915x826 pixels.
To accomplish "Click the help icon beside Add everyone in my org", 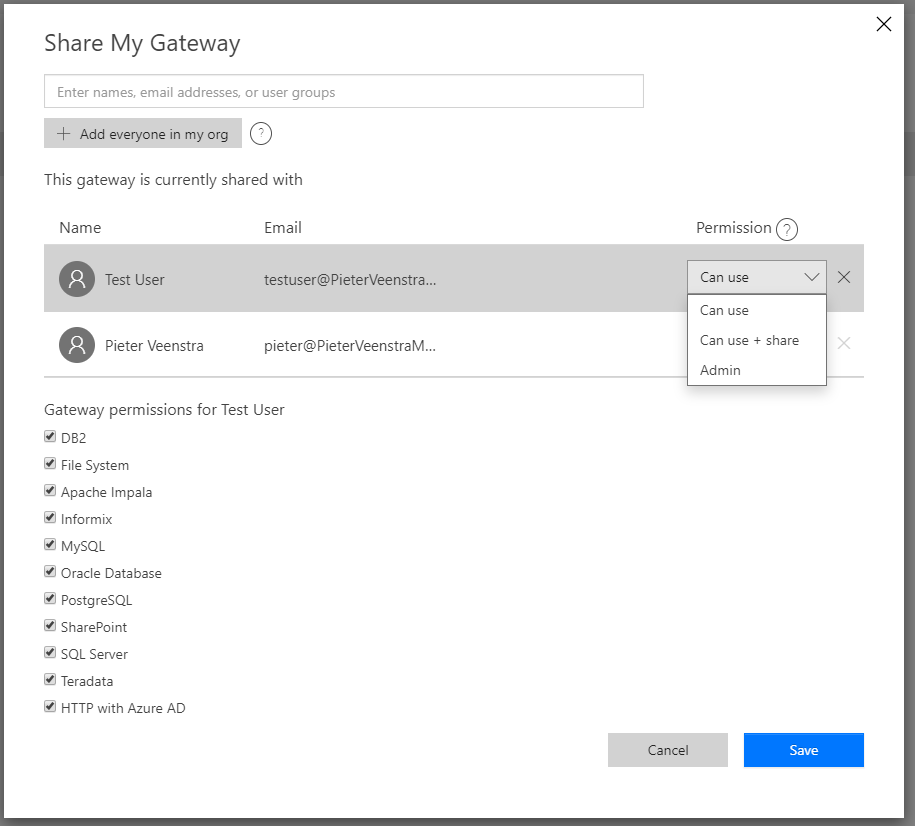I will pyautogui.click(x=261, y=134).
